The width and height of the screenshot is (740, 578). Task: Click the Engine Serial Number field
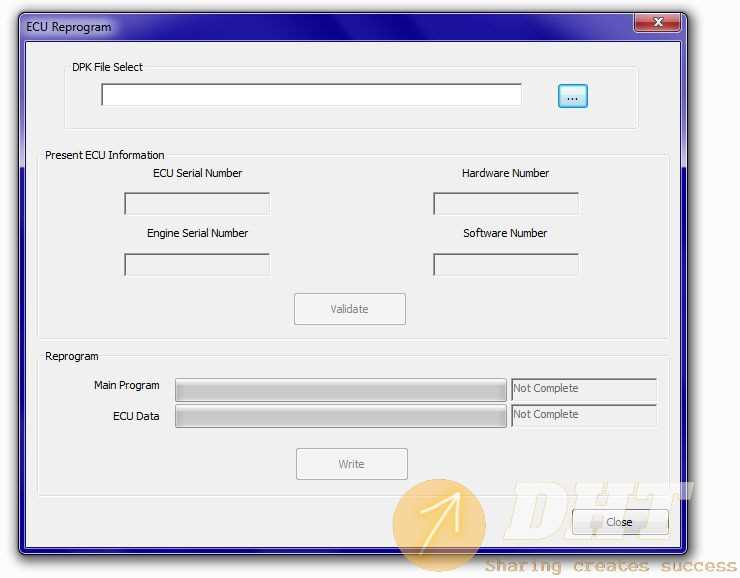(197, 265)
